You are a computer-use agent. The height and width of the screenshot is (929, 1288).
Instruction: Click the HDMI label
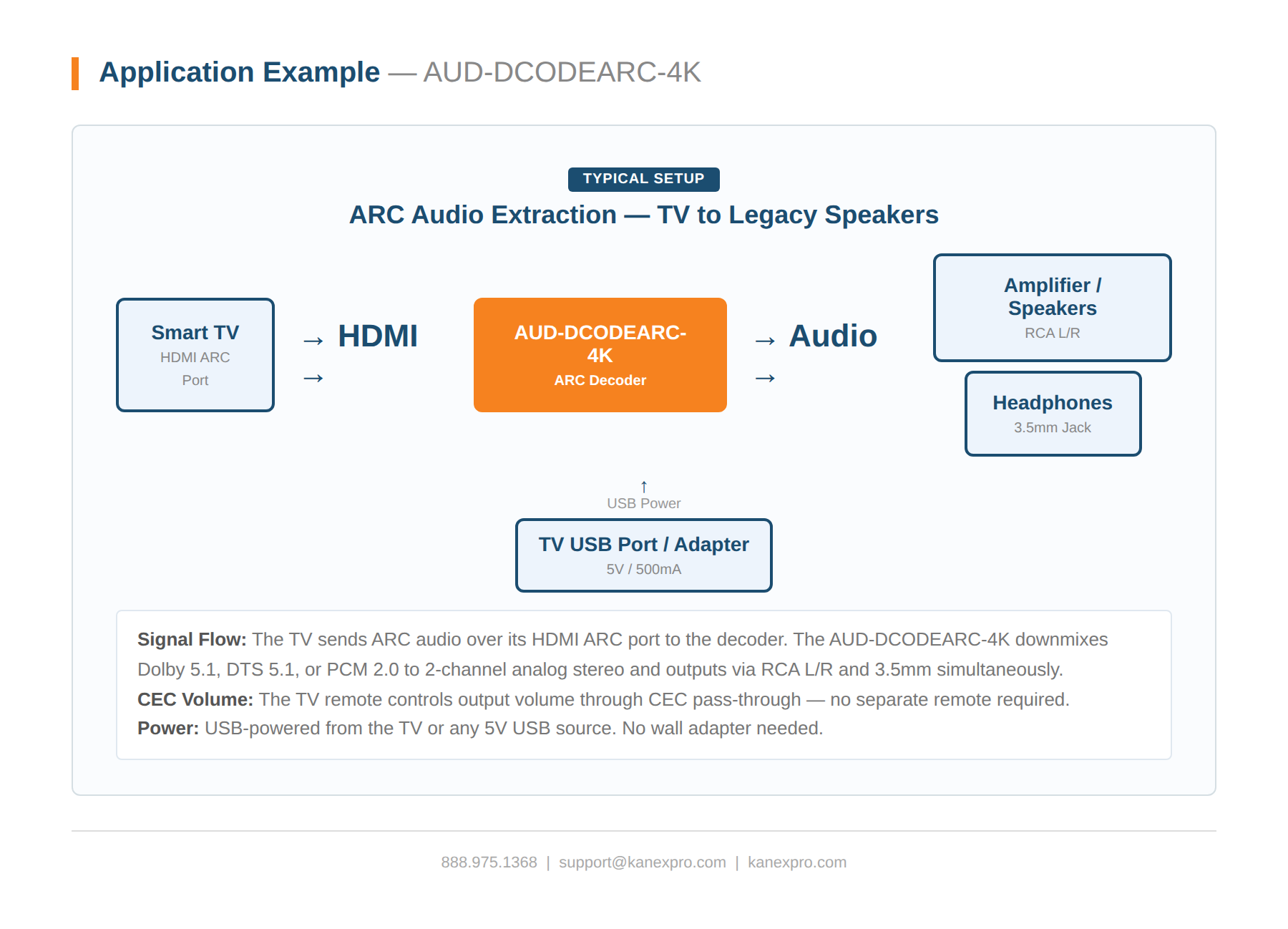[x=378, y=336]
